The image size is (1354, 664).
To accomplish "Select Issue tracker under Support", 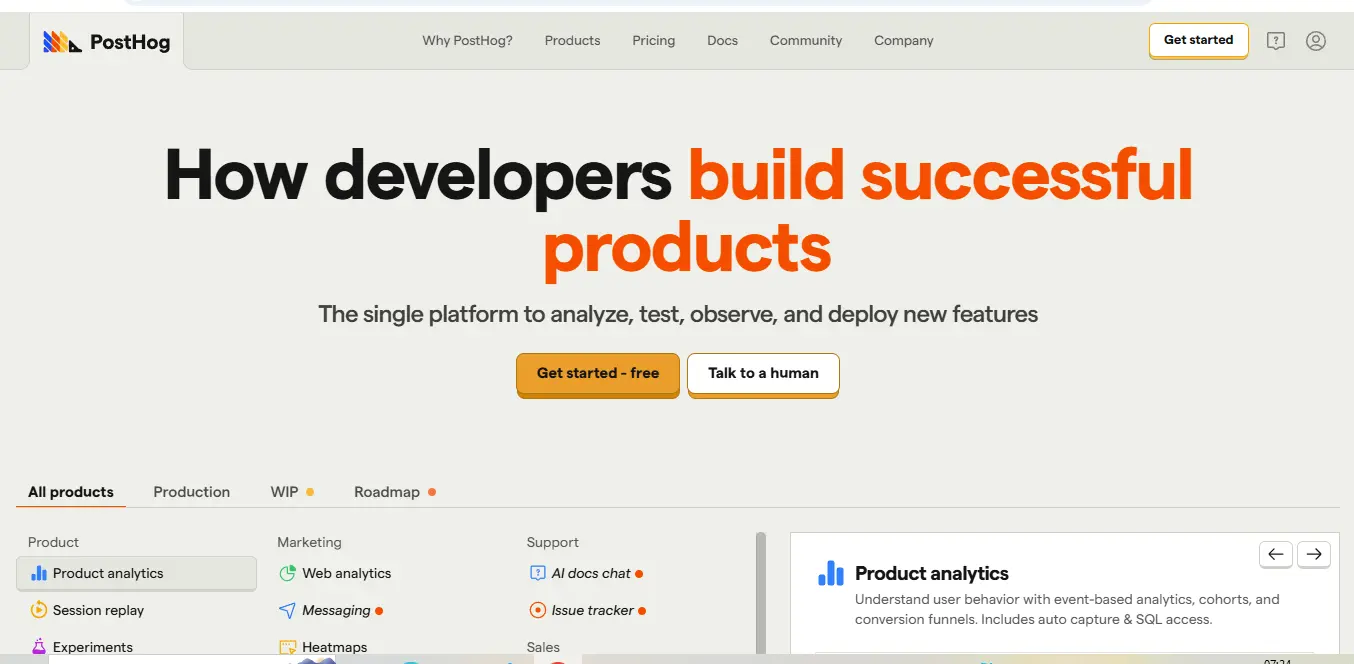I will (593, 610).
